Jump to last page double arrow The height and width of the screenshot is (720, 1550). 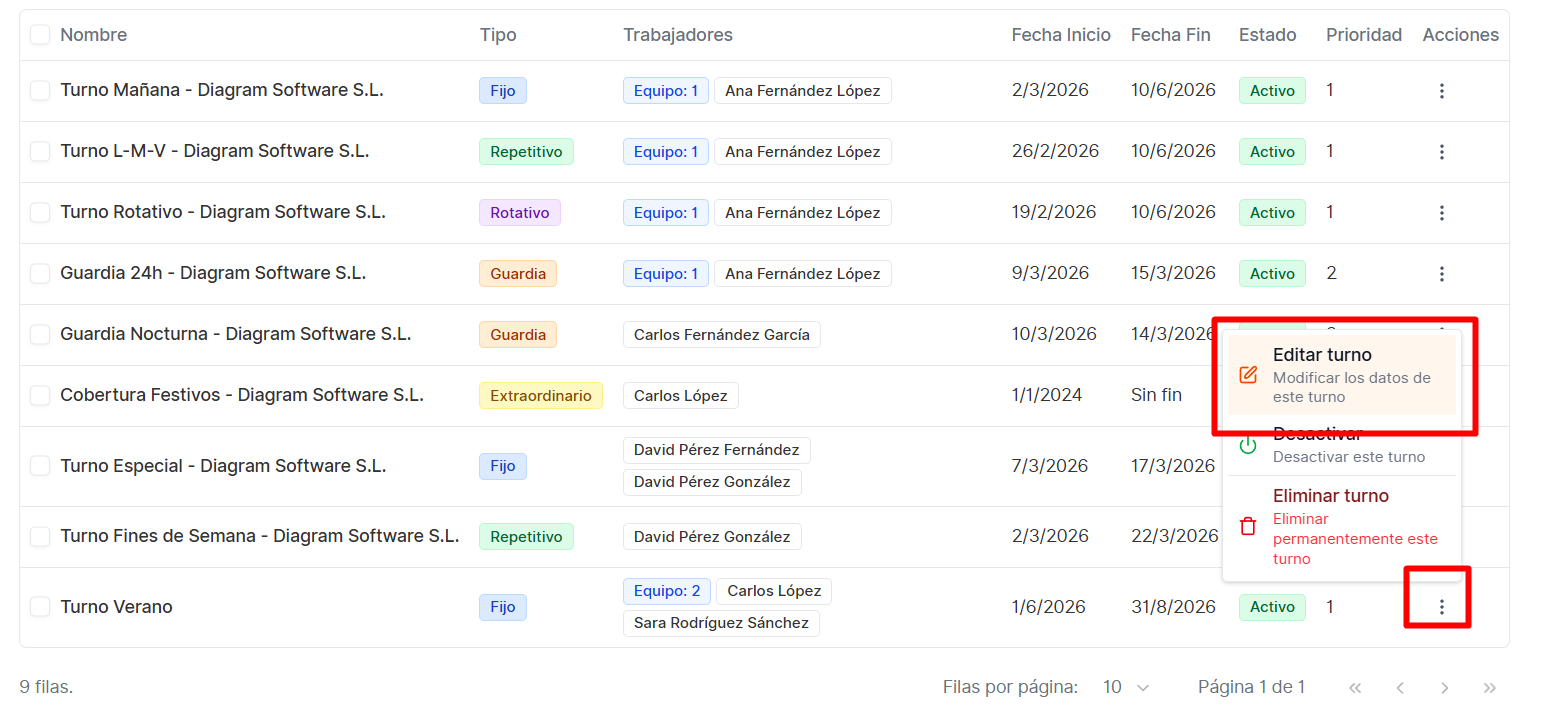pos(1490,688)
